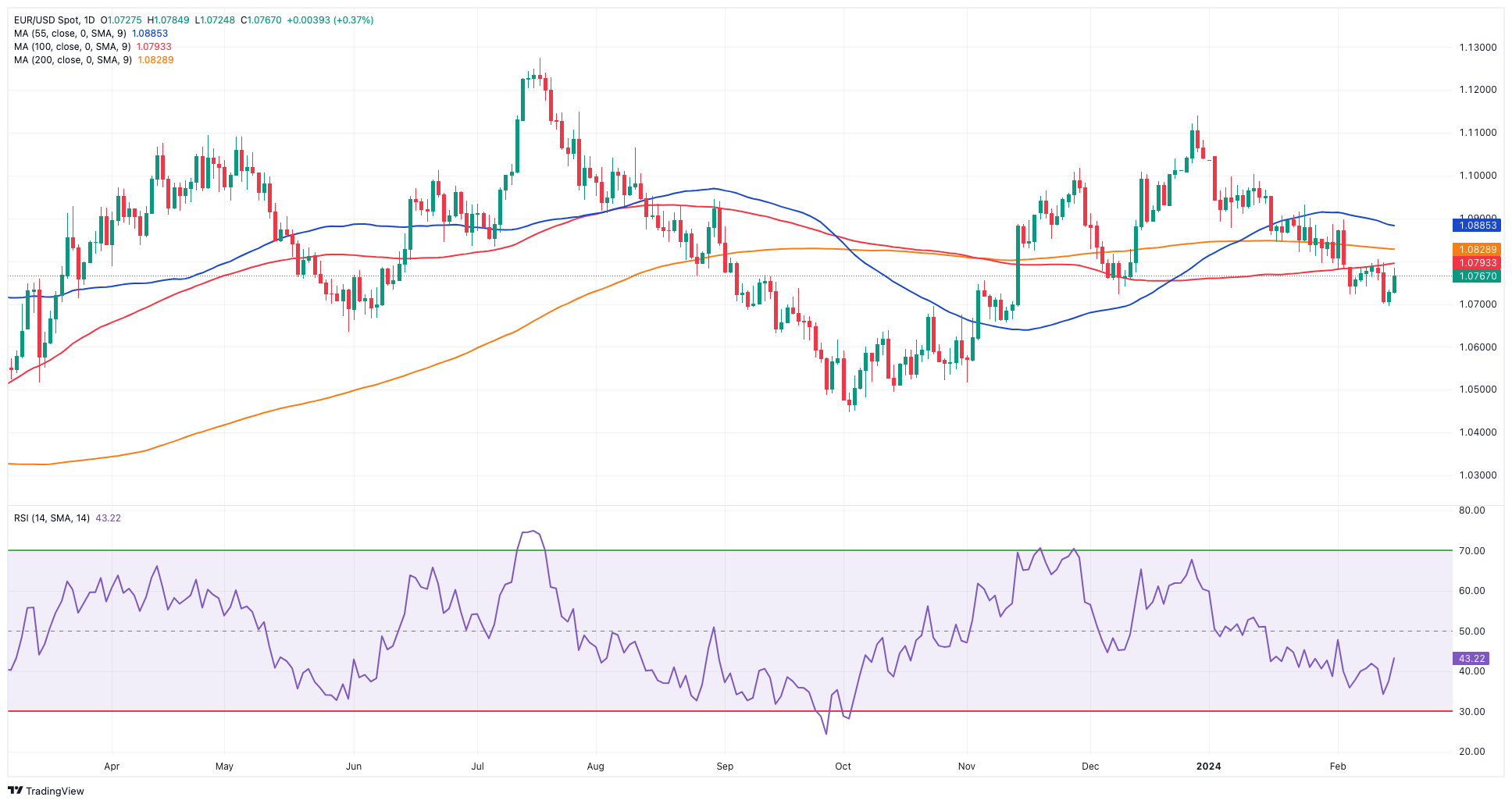The width and height of the screenshot is (1512, 804).
Task: Click the Oct date axis label
Action: tap(843, 767)
